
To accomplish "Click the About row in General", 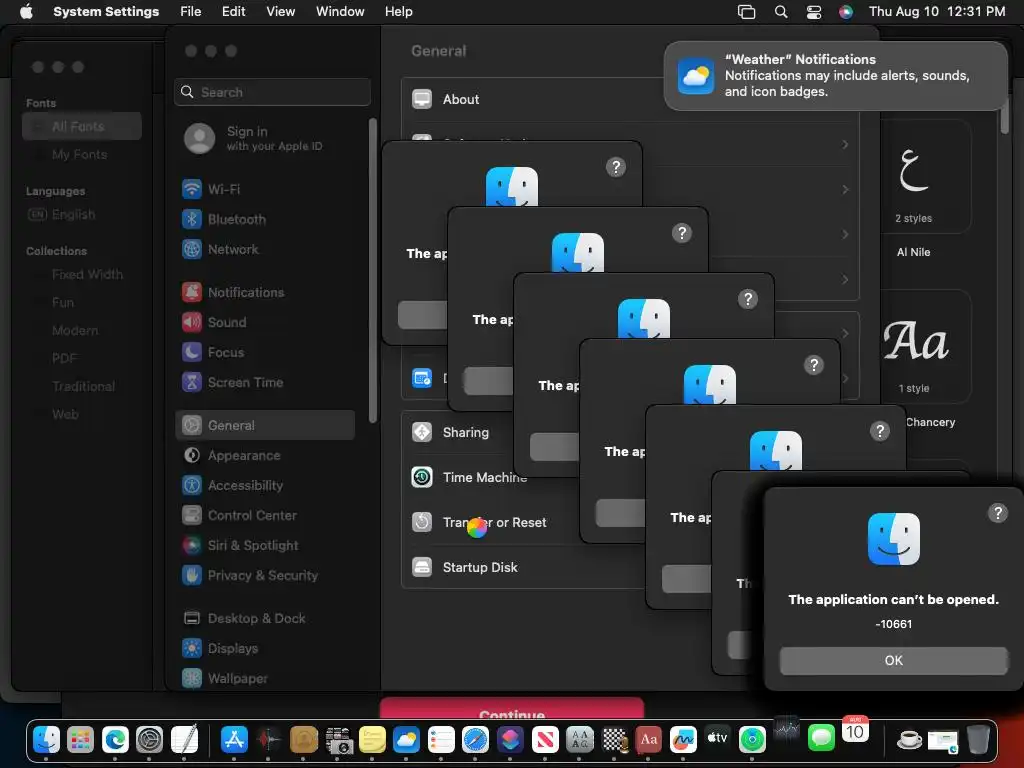I will pos(532,99).
